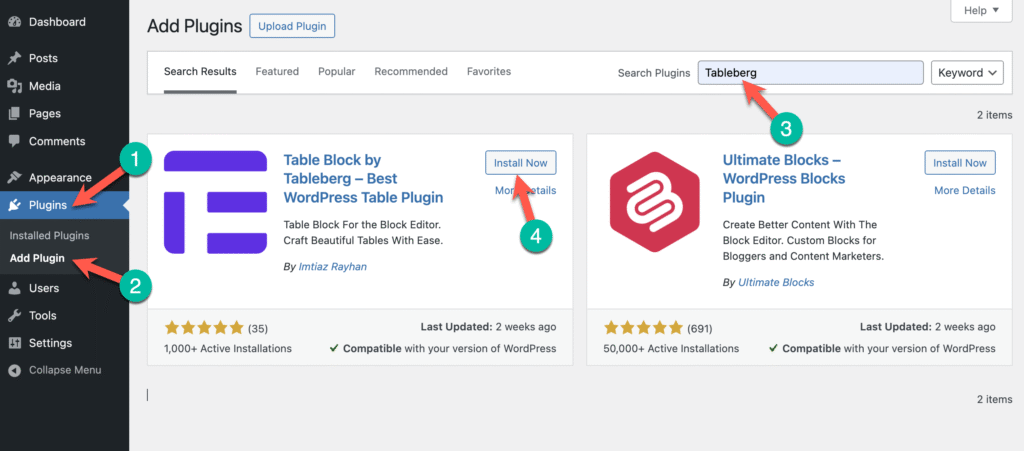1024x451 pixels.
Task: Open author link Imtiaz Rayhan
Action: 331,267
